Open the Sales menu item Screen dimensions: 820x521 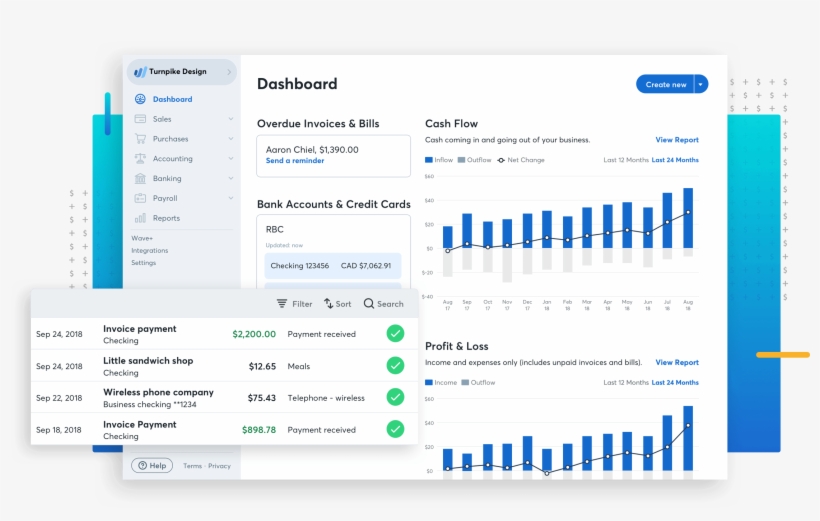pyautogui.click(x=162, y=119)
